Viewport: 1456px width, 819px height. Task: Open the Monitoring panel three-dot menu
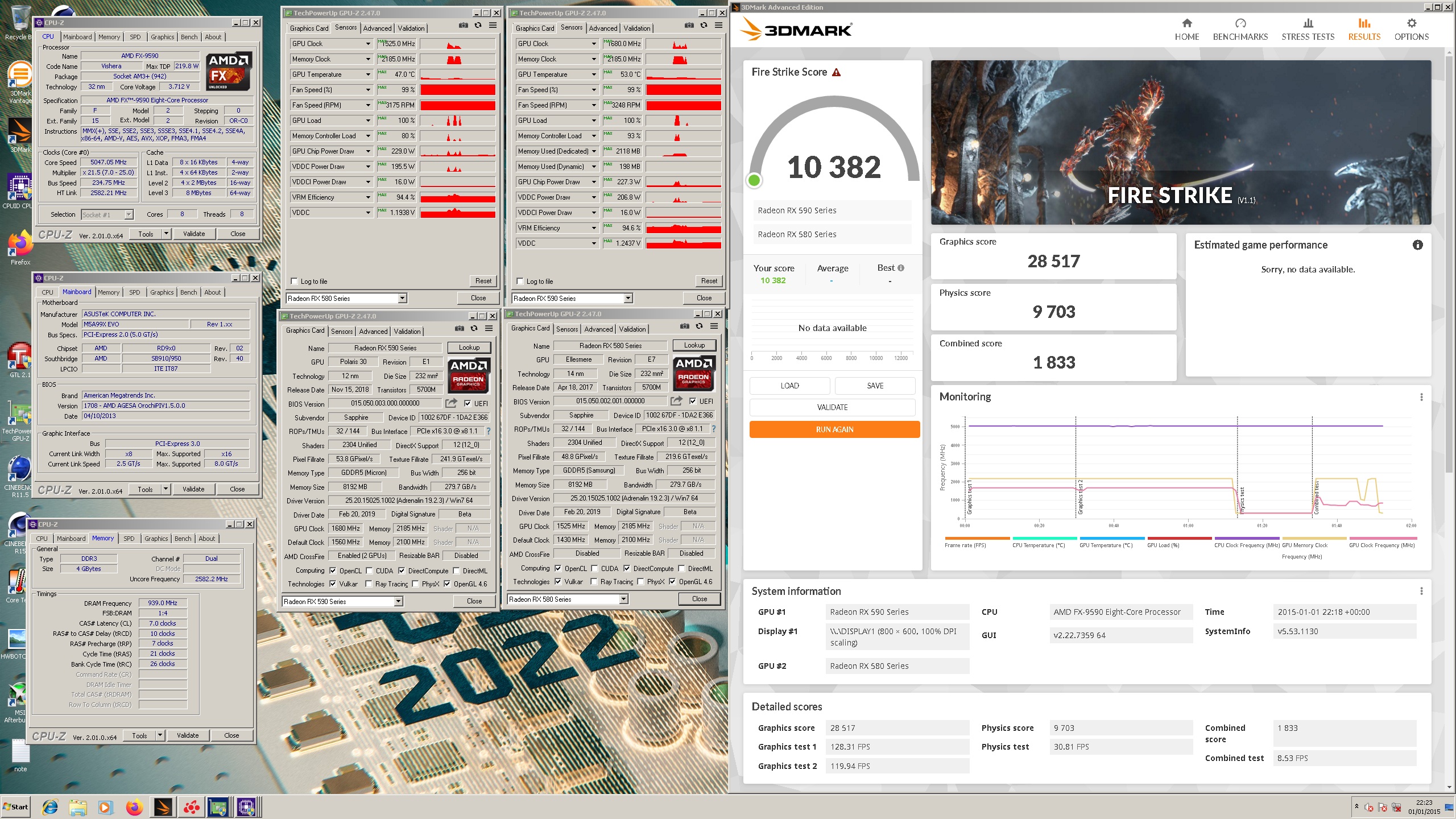pyautogui.click(x=1421, y=397)
